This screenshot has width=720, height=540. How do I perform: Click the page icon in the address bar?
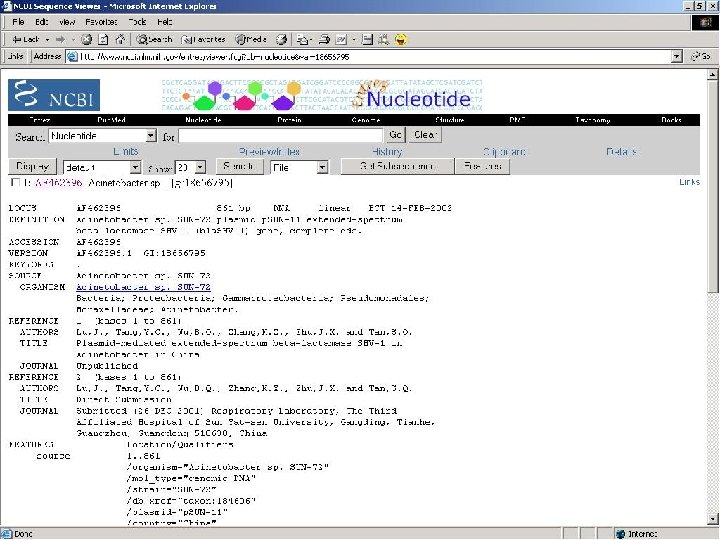click(x=72, y=56)
